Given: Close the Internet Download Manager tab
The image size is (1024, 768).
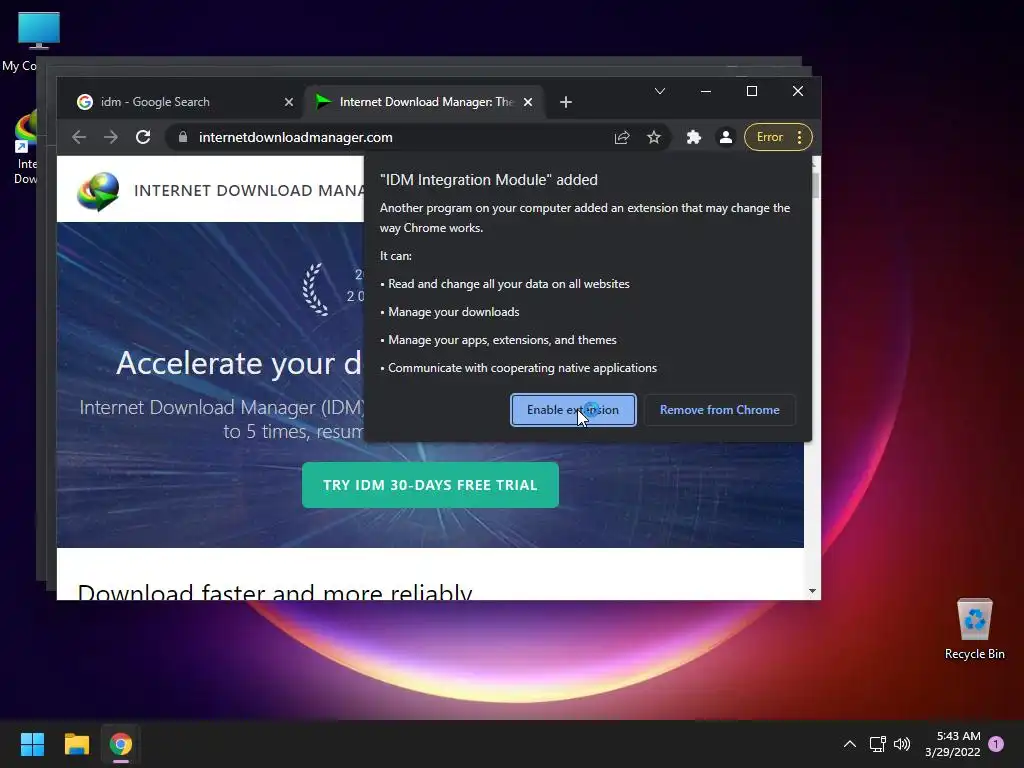Looking at the screenshot, I should [528, 103].
